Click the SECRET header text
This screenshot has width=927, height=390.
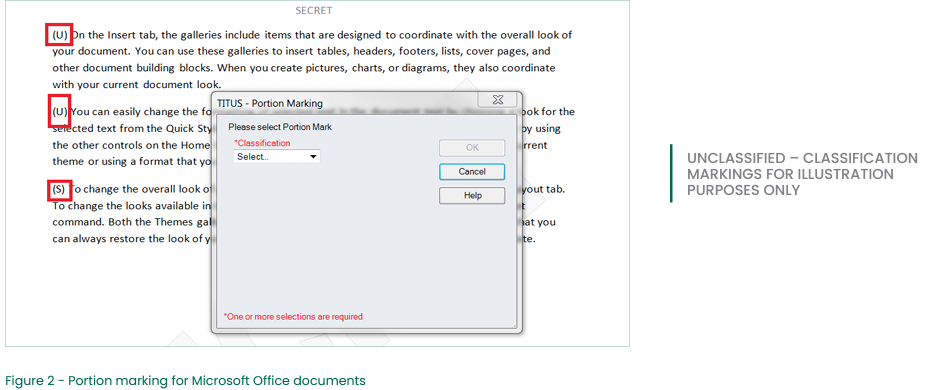(314, 11)
